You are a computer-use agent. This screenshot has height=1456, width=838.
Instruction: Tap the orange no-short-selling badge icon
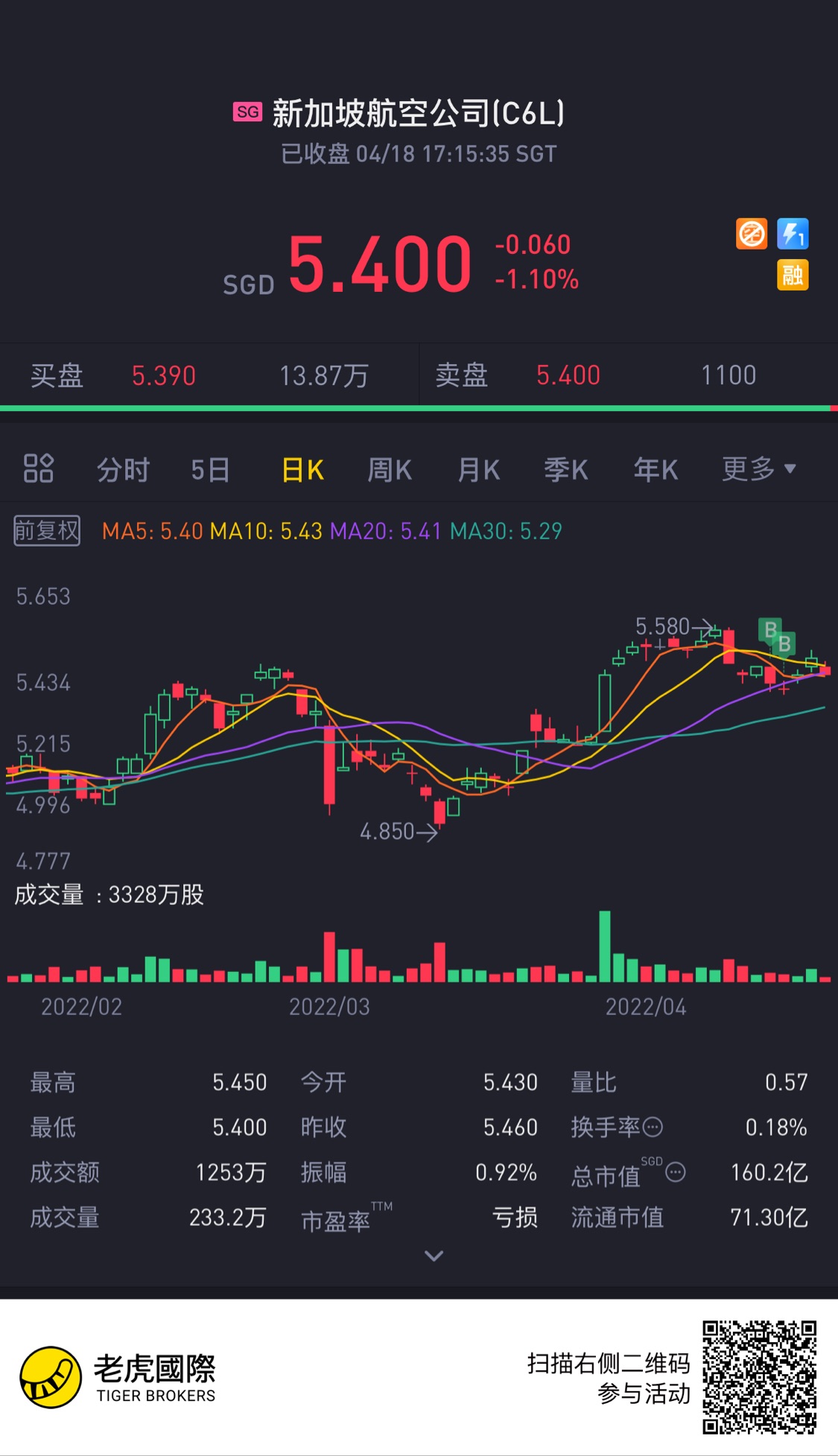[x=752, y=234]
